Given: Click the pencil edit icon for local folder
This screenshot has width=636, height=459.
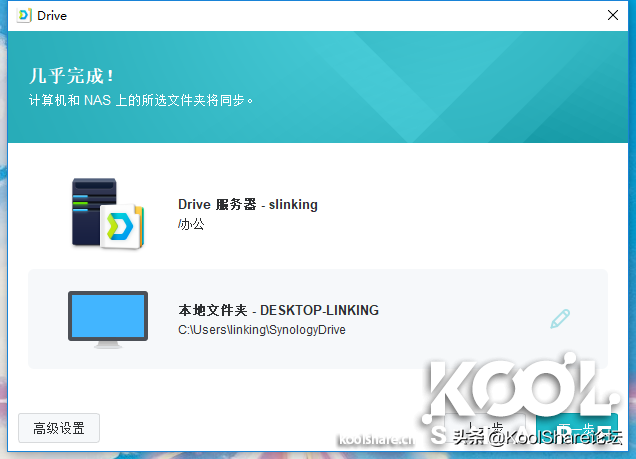Looking at the screenshot, I should tap(560, 320).
